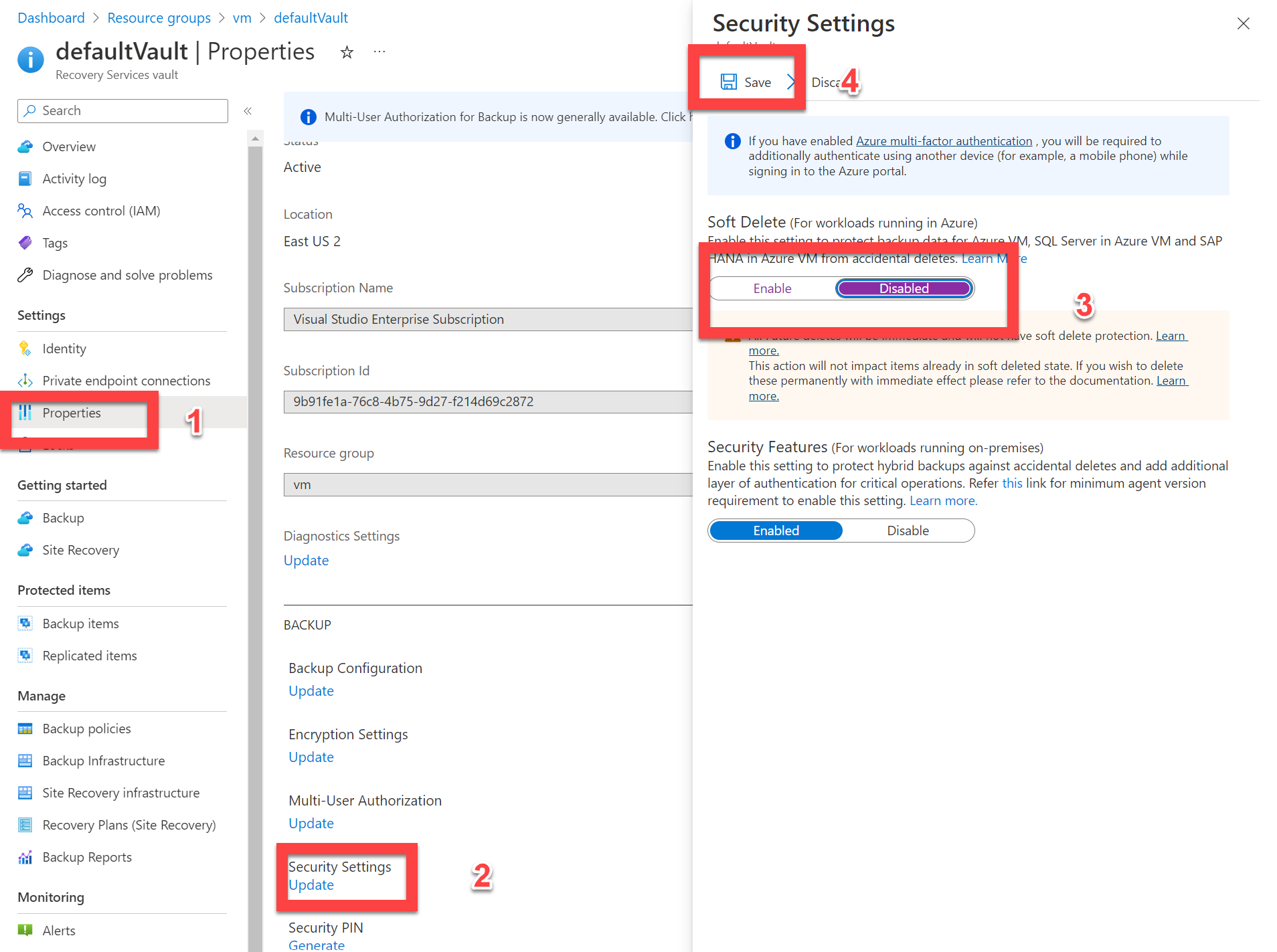Click the Save button label
The width and height of the screenshot is (1277, 952).
point(758,82)
